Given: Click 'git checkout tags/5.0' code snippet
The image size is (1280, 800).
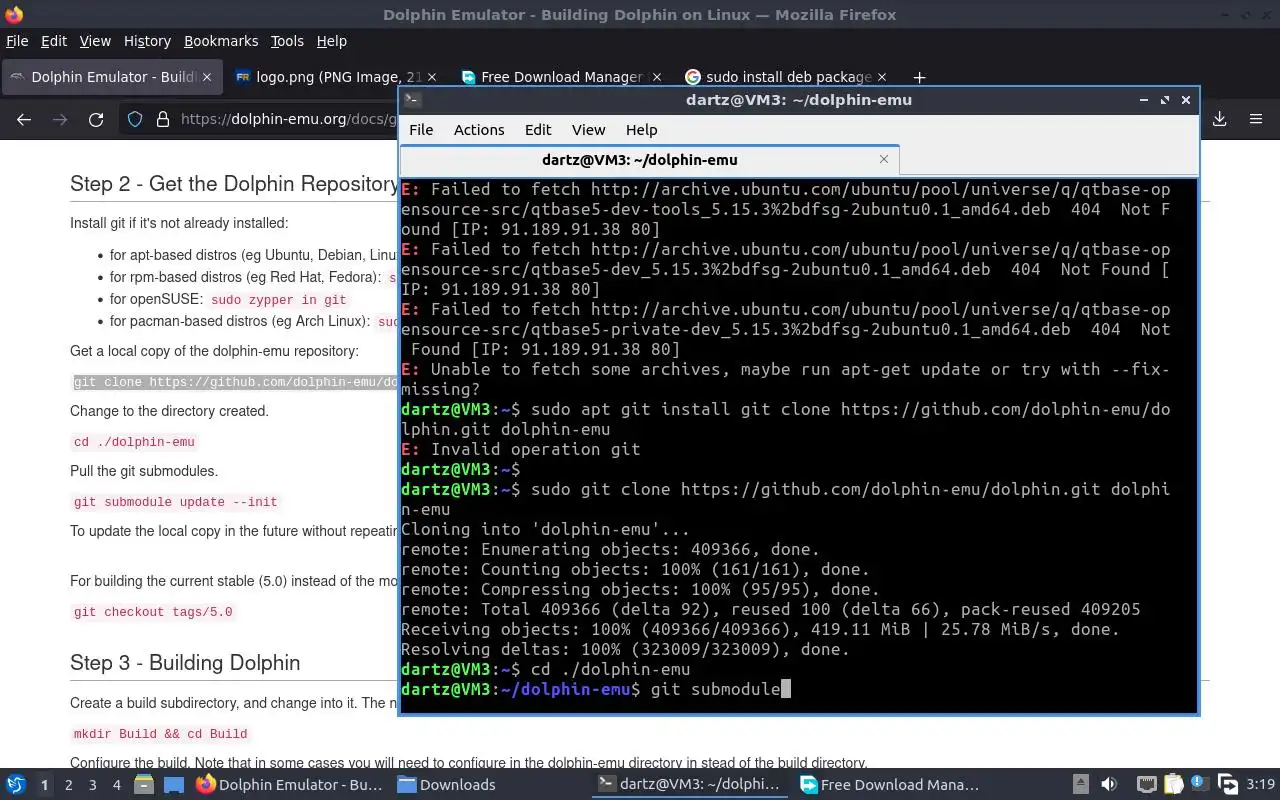Looking at the screenshot, I should [153, 612].
